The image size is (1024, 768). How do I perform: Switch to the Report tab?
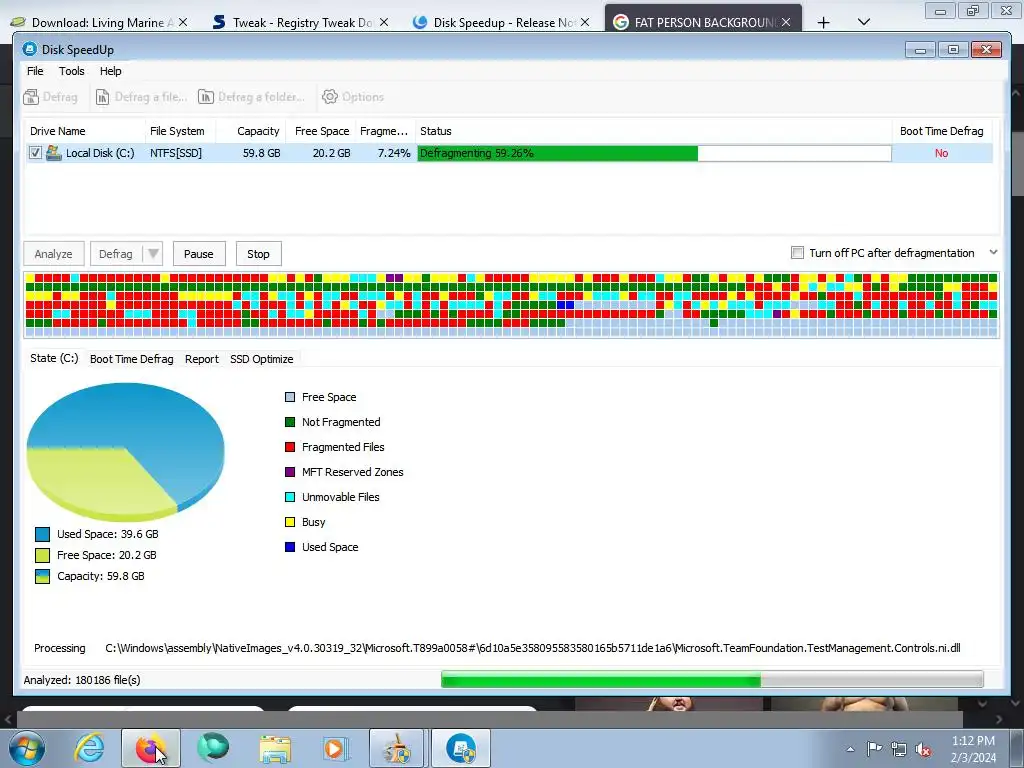click(x=202, y=359)
